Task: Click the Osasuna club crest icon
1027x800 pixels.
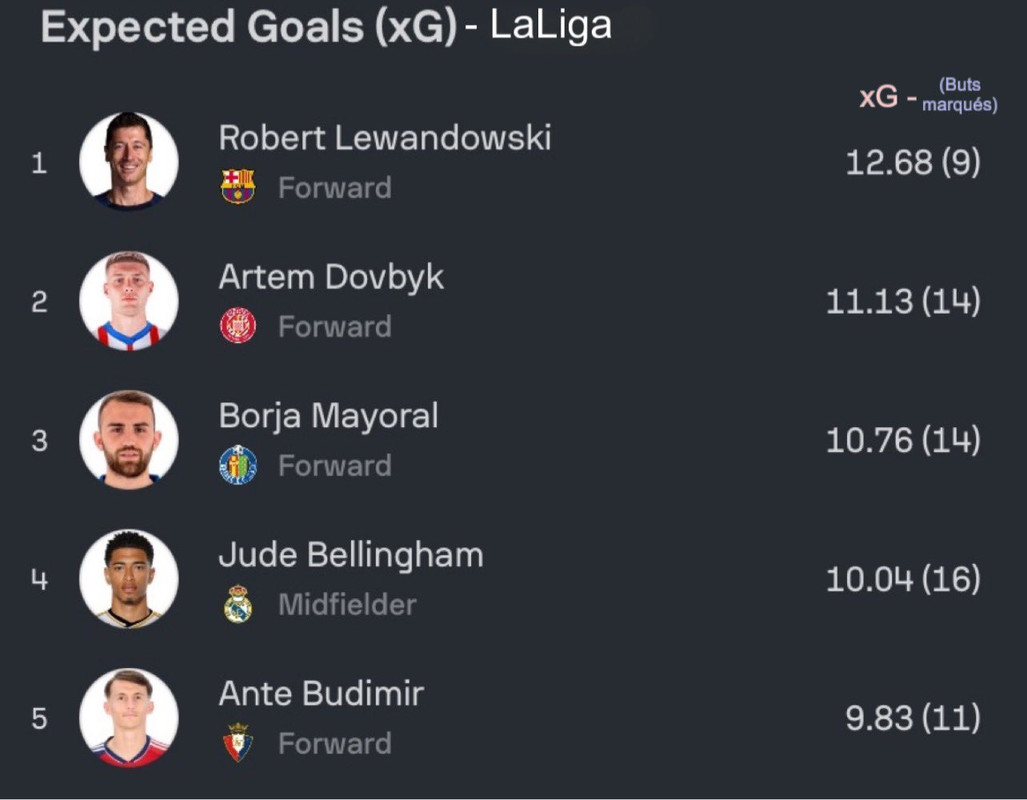Action: 238,742
